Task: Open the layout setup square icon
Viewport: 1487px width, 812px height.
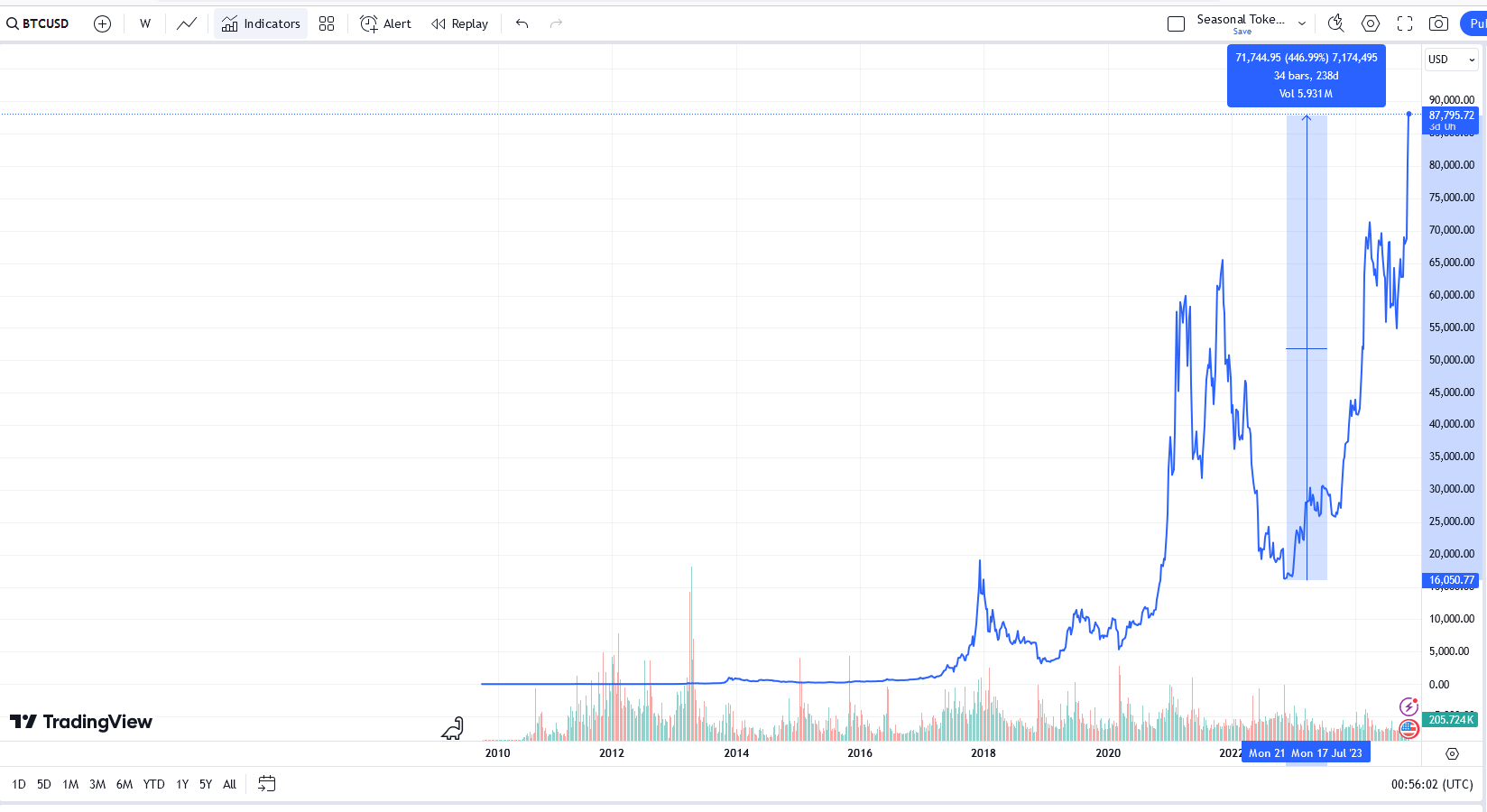Action: coord(1176,24)
